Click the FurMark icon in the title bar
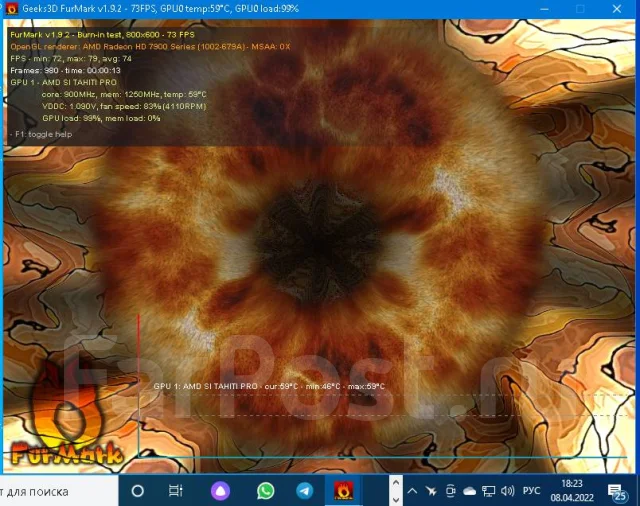 click(12, 8)
